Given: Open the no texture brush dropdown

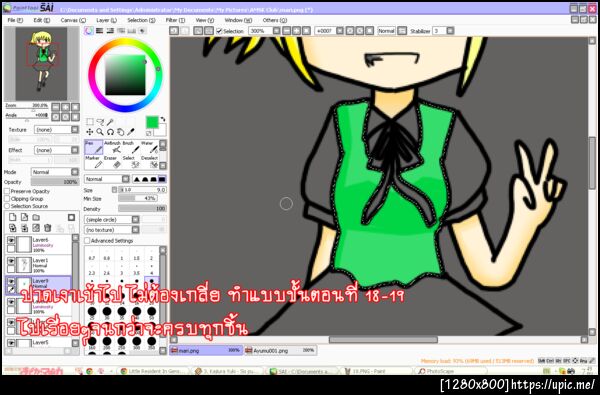Looking at the screenshot, I should (112, 230).
